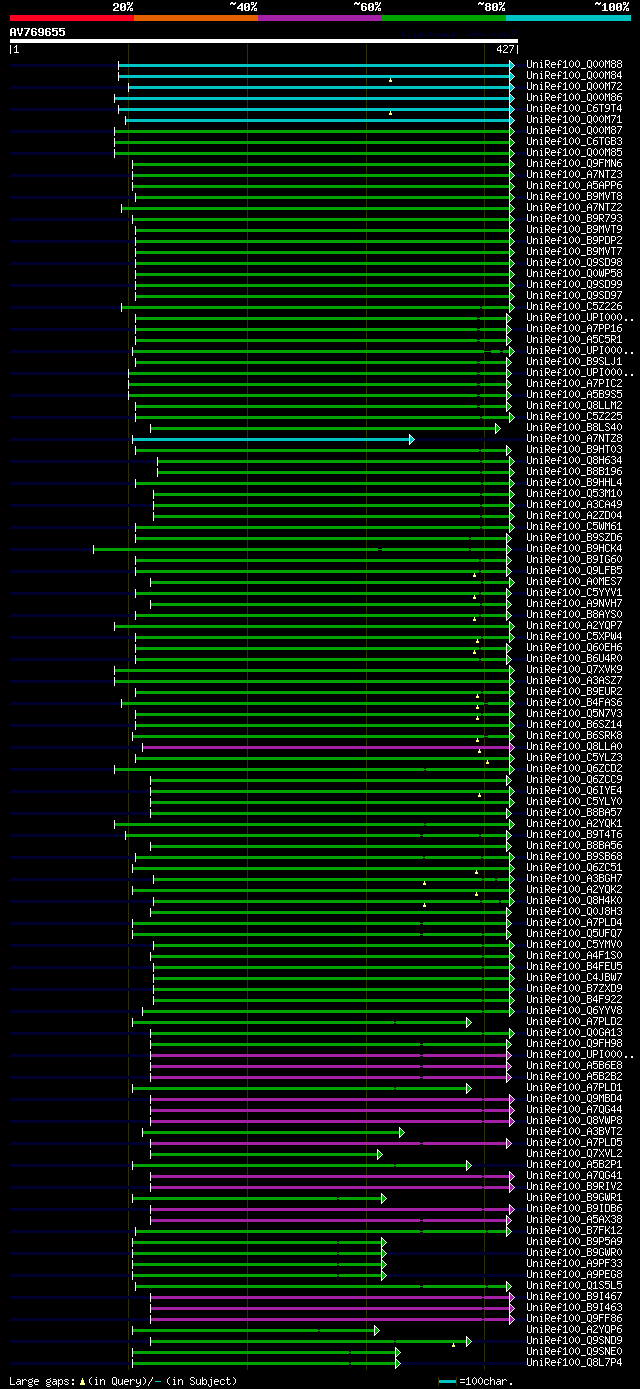Select hit UniRef100_A7PIC2

(574, 384)
